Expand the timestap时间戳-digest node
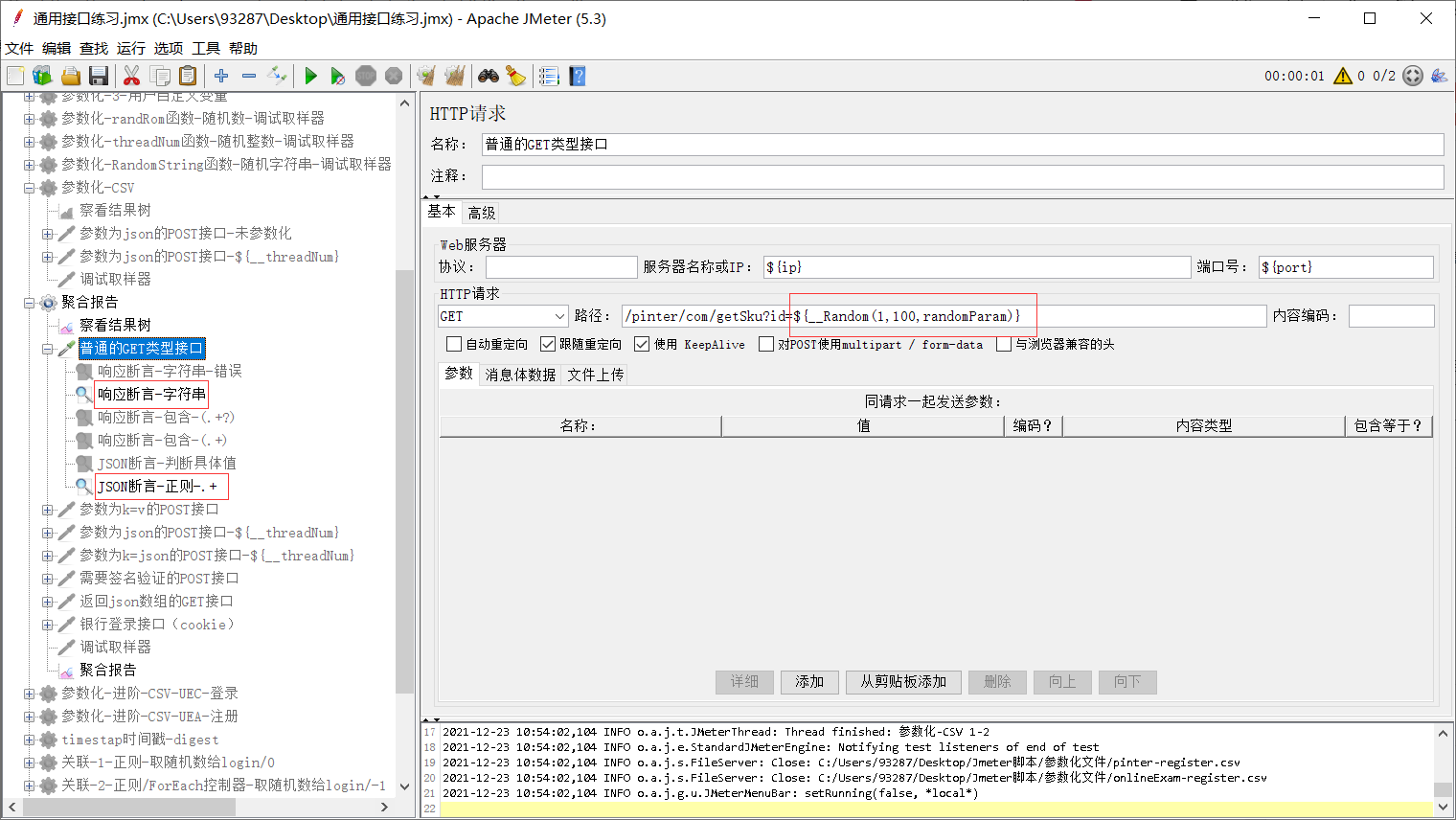 coord(29,740)
